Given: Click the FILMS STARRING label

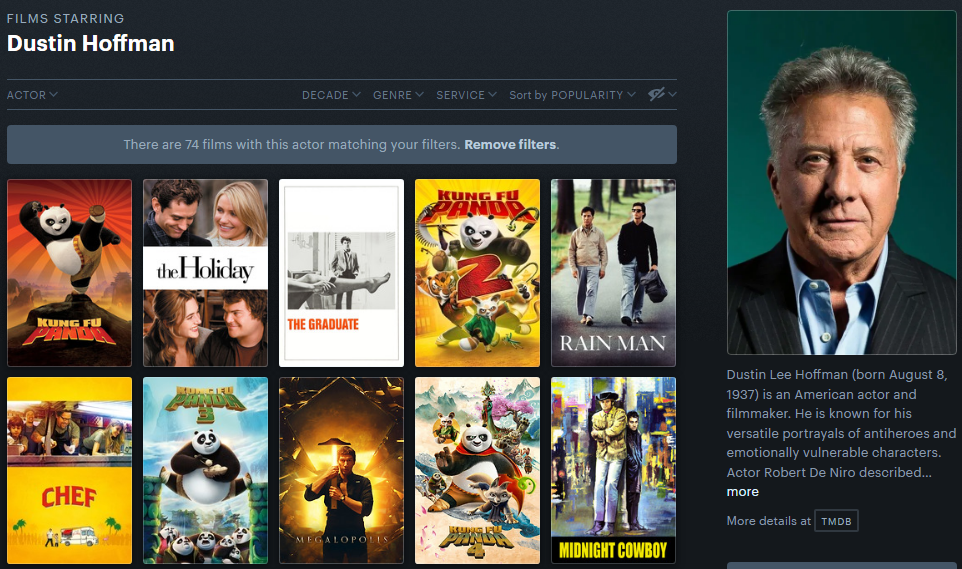Looking at the screenshot, I should click(66, 18).
